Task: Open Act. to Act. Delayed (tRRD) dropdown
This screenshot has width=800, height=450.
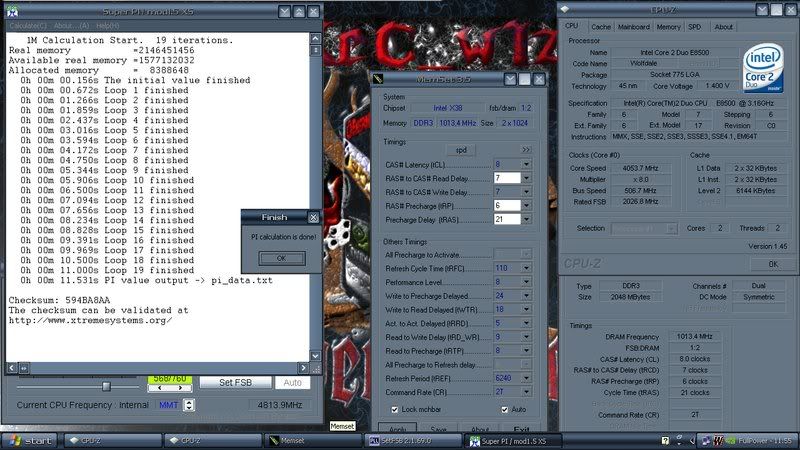Action: click(526, 323)
